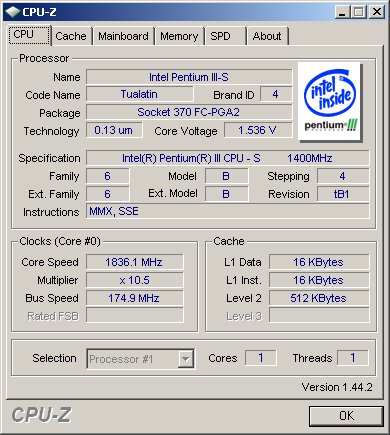This screenshot has height=435, width=390.
Task: Click the Clocks (Core #0) group label
Action: click(60, 241)
